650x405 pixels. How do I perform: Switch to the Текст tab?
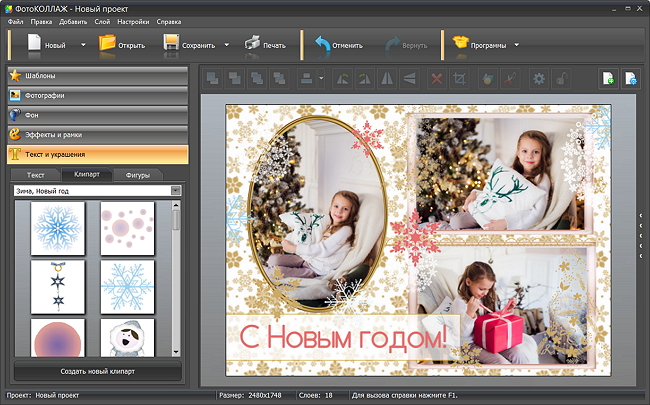(36, 175)
